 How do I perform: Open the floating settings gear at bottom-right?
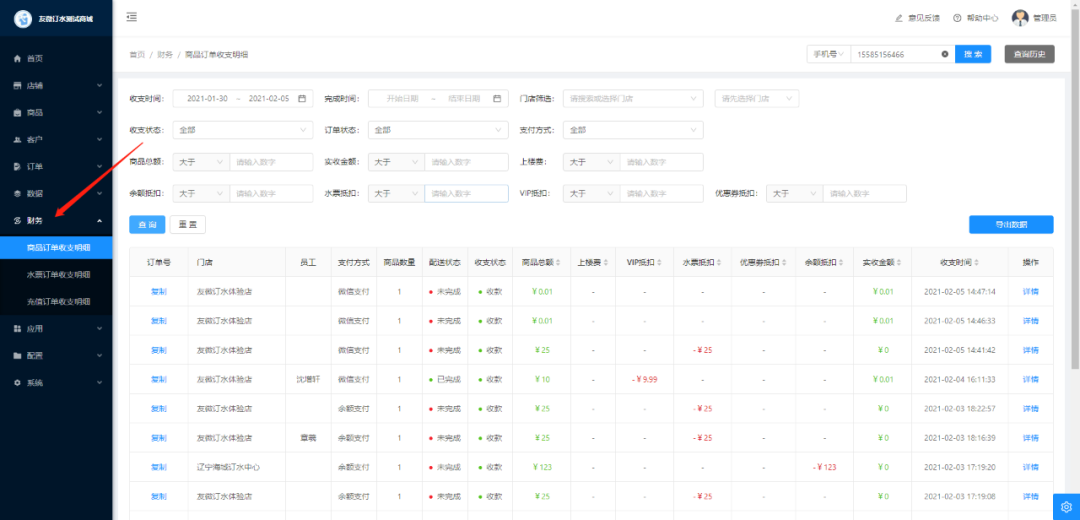pyautogui.click(x=1066, y=507)
